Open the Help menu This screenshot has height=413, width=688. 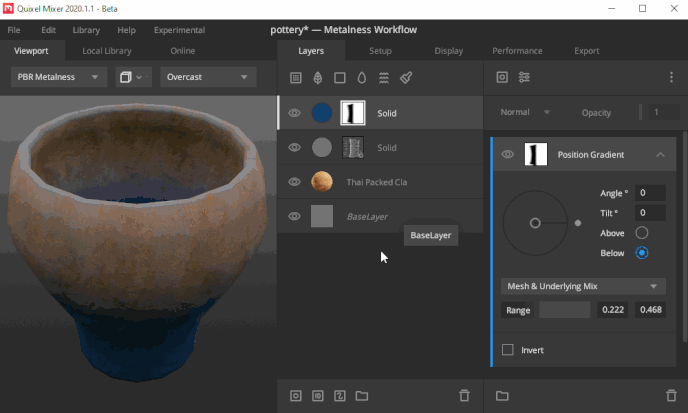pyautogui.click(x=126, y=30)
